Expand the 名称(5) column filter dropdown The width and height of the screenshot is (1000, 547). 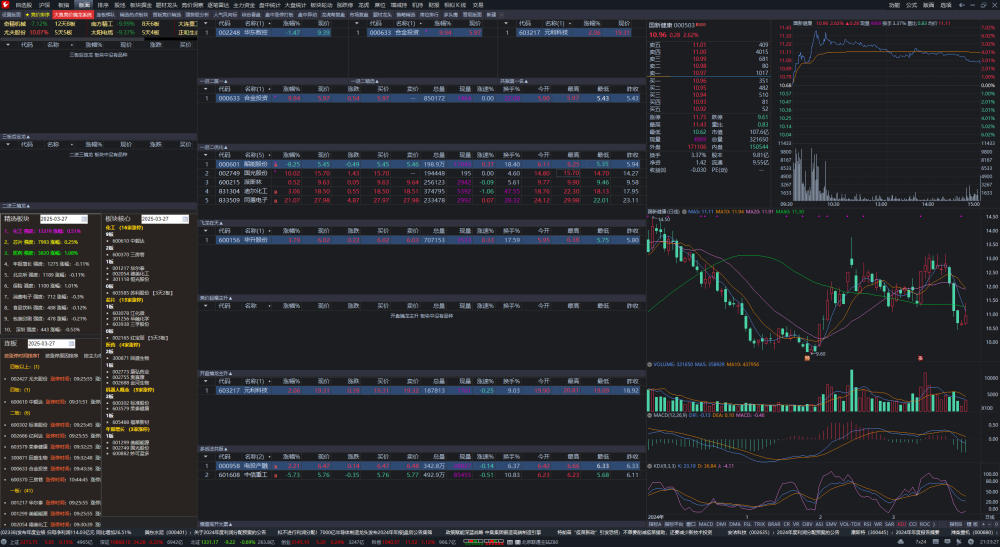point(270,155)
